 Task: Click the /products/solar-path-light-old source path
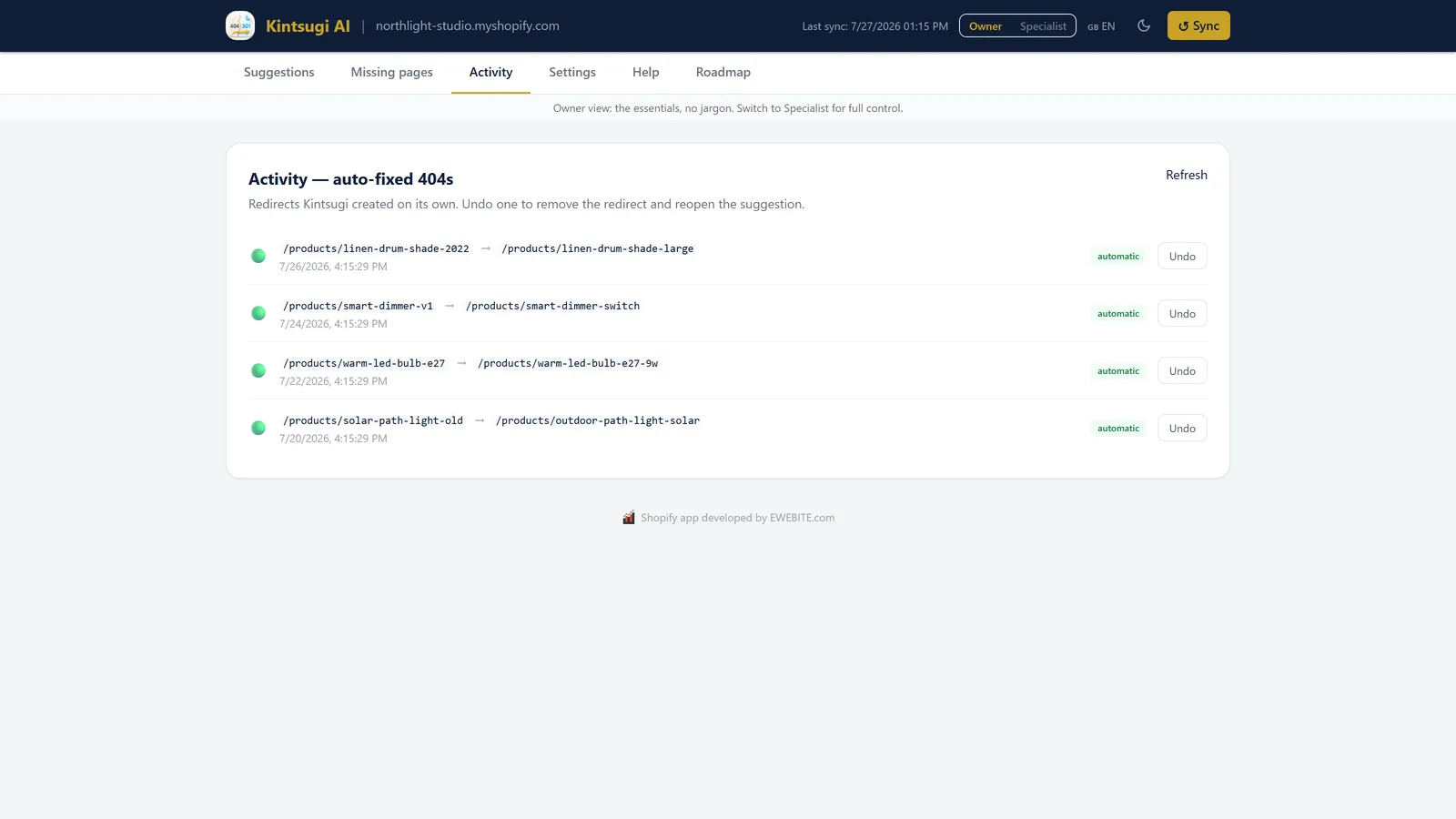pos(373,420)
